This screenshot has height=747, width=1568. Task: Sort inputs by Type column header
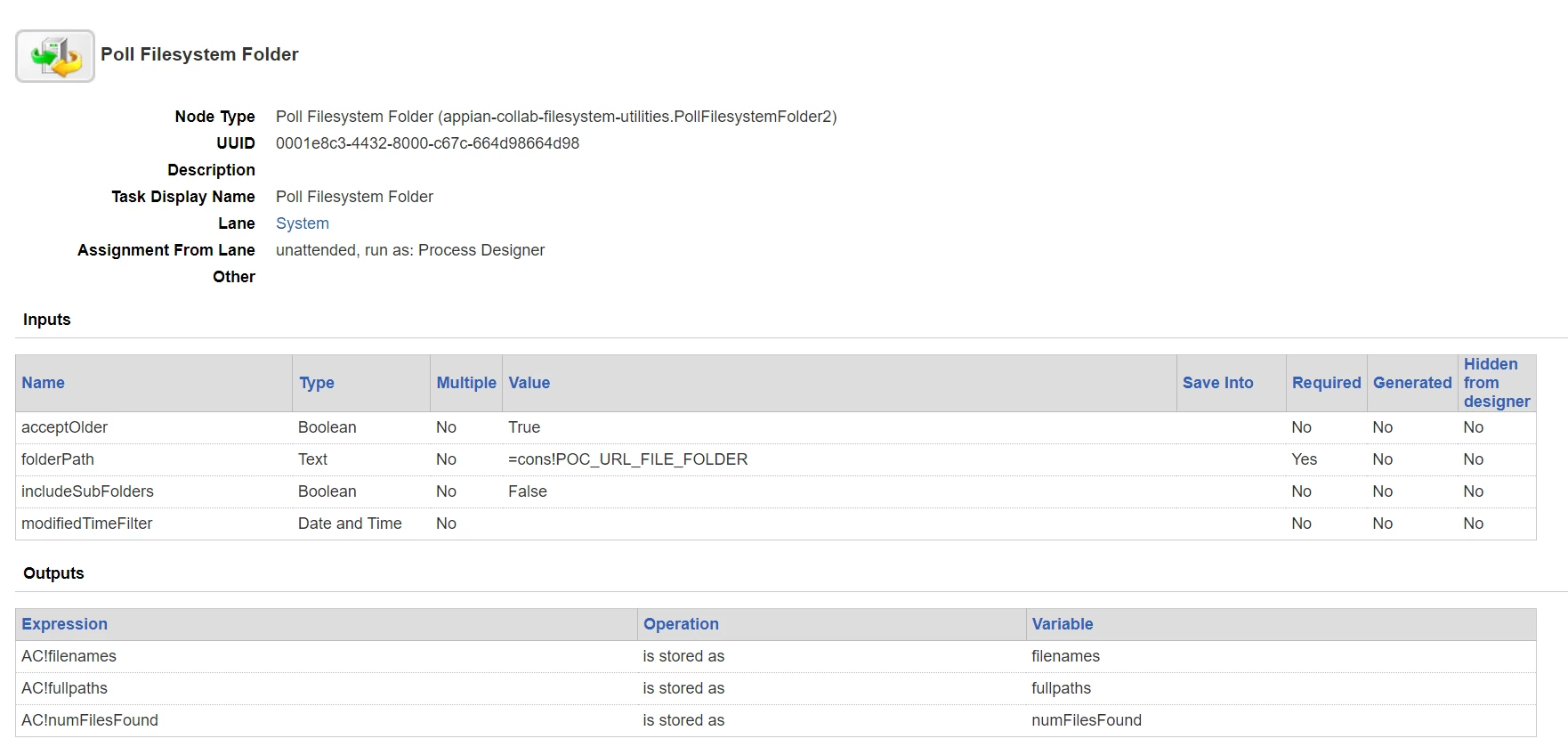click(x=317, y=383)
